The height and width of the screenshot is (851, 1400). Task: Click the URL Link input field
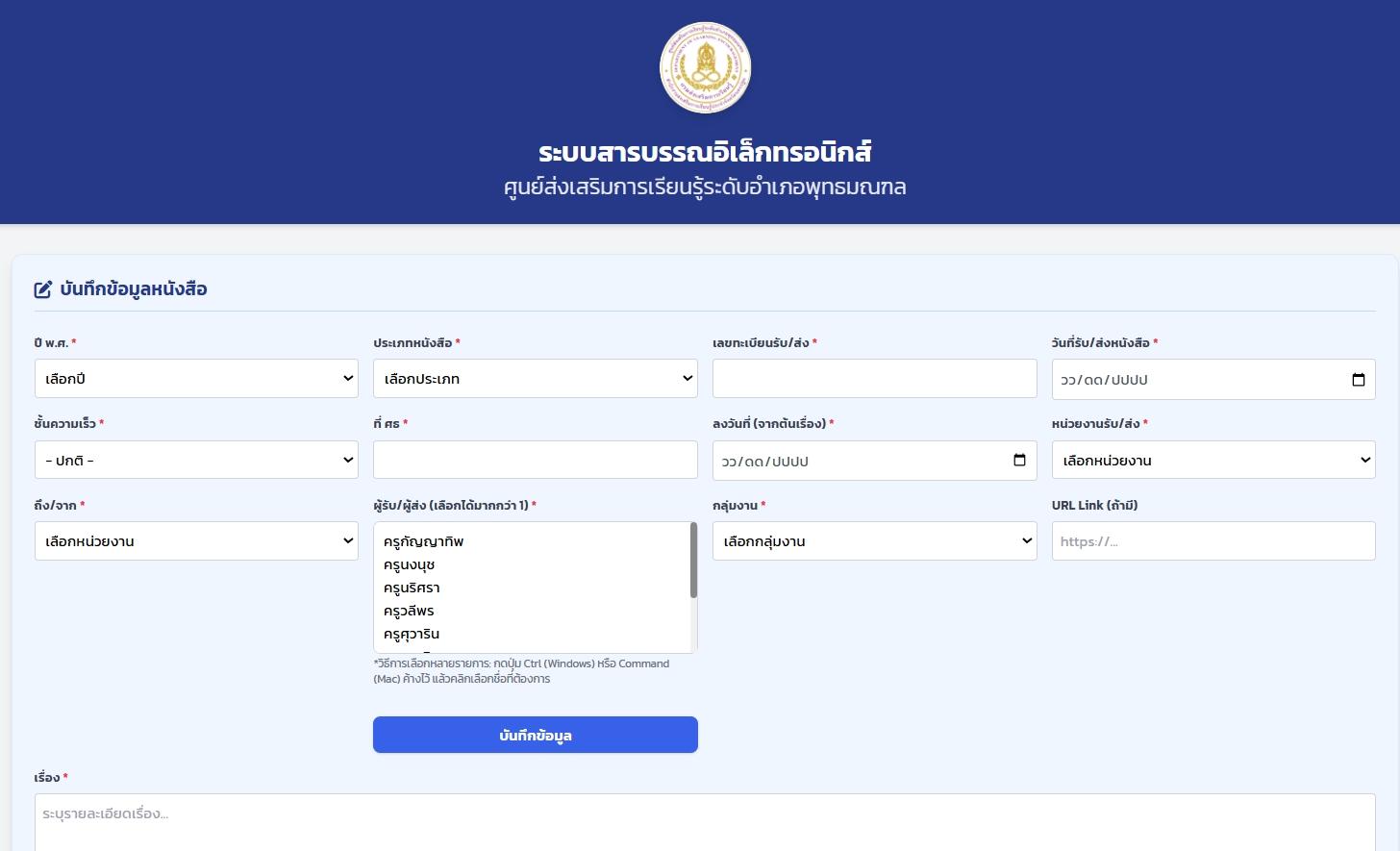pos(1212,541)
